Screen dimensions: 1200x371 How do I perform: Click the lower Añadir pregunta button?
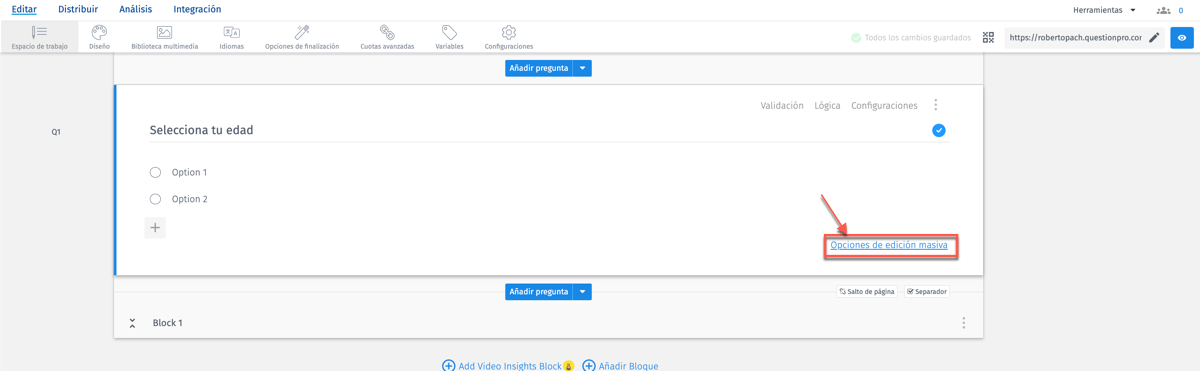(x=539, y=292)
